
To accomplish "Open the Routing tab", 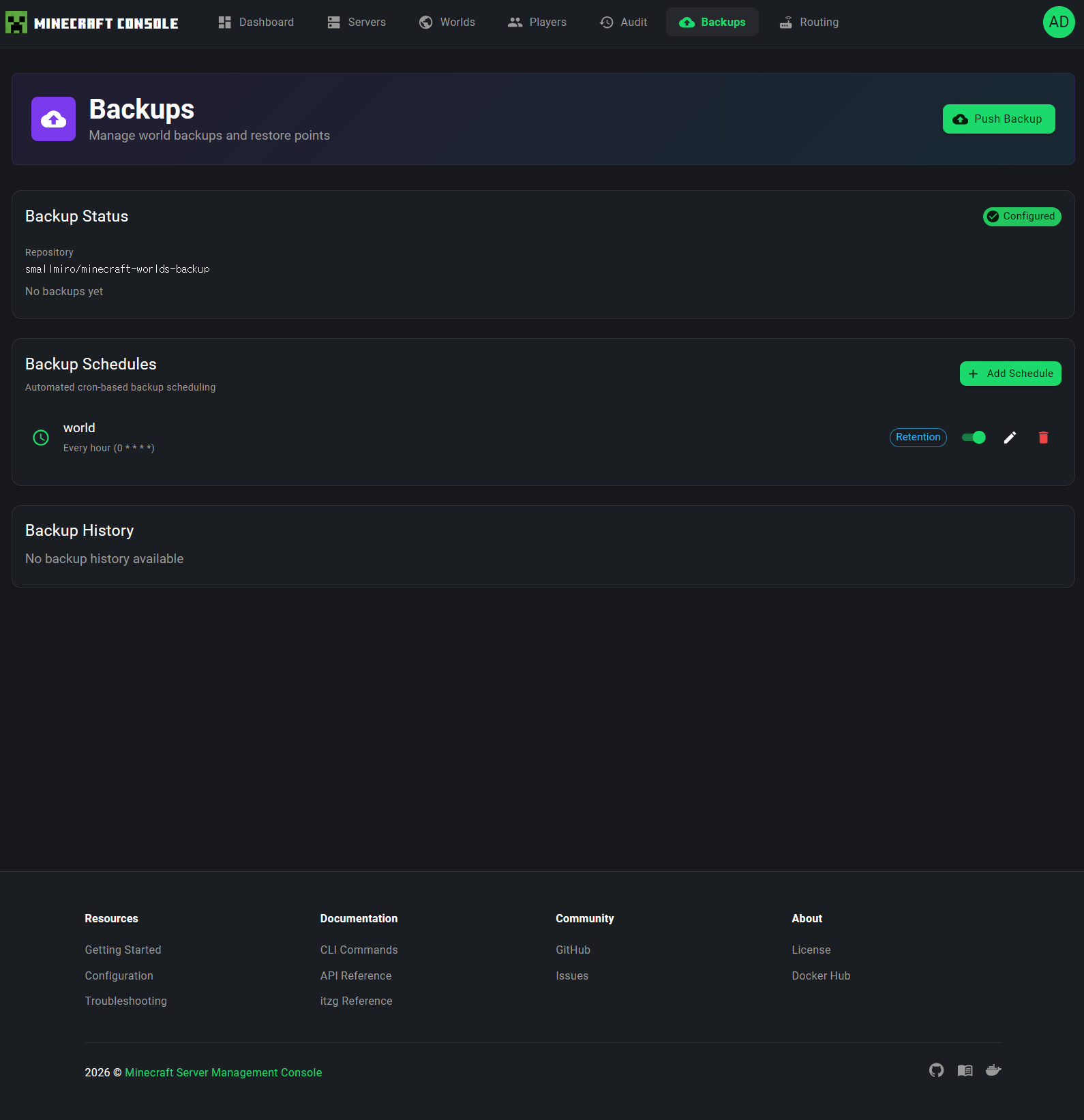I will pyautogui.click(x=809, y=22).
